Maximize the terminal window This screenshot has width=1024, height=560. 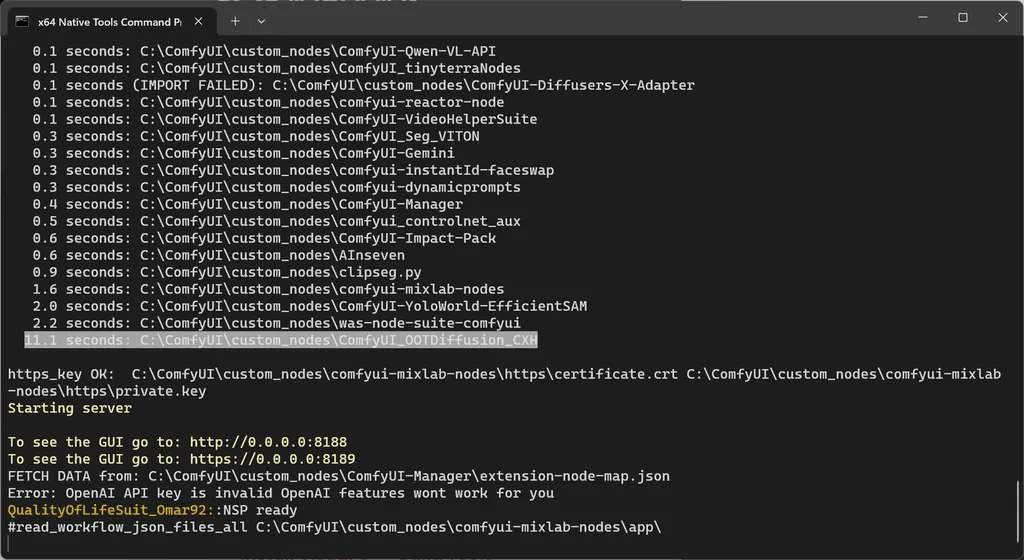pyautogui.click(x=963, y=18)
